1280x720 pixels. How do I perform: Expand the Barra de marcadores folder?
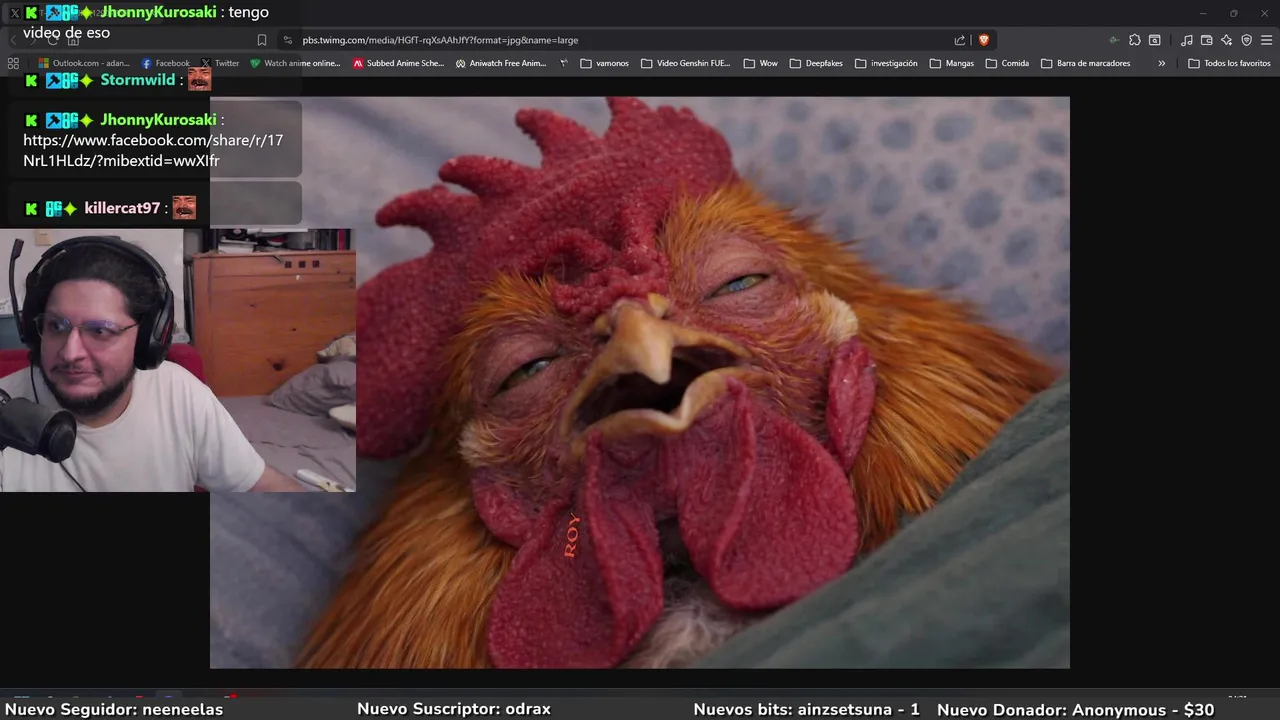click(x=1086, y=63)
